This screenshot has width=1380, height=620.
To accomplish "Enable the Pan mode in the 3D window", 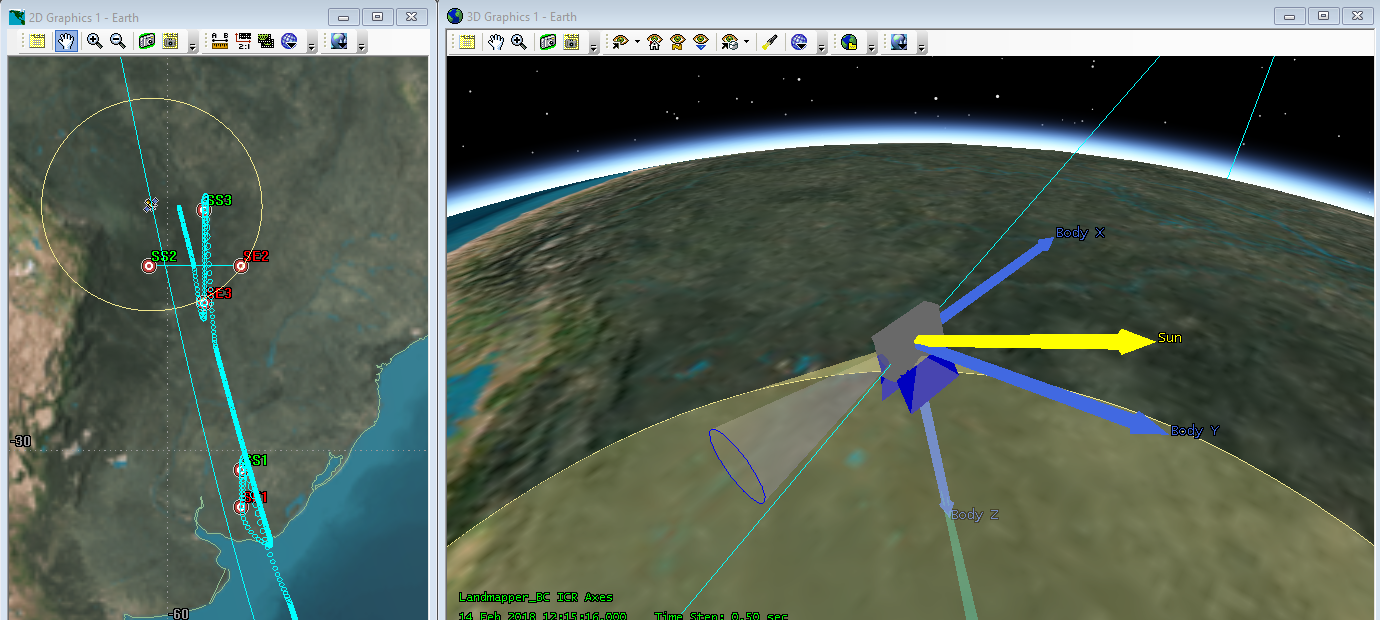I will [x=494, y=42].
